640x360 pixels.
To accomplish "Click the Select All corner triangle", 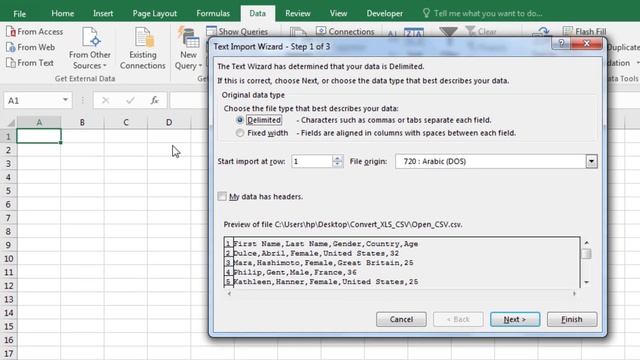I will [11, 122].
